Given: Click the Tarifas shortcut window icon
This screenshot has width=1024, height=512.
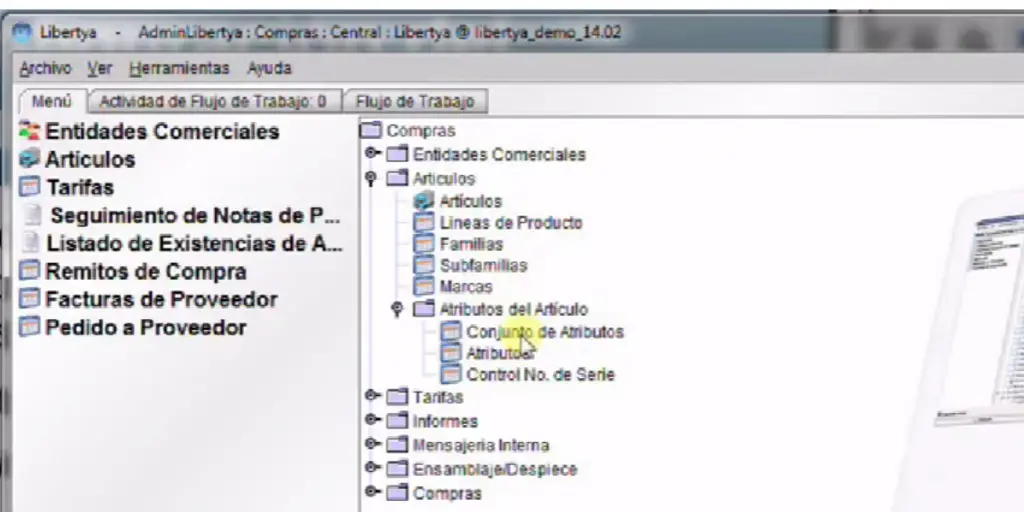Looking at the screenshot, I should tap(29, 187).
